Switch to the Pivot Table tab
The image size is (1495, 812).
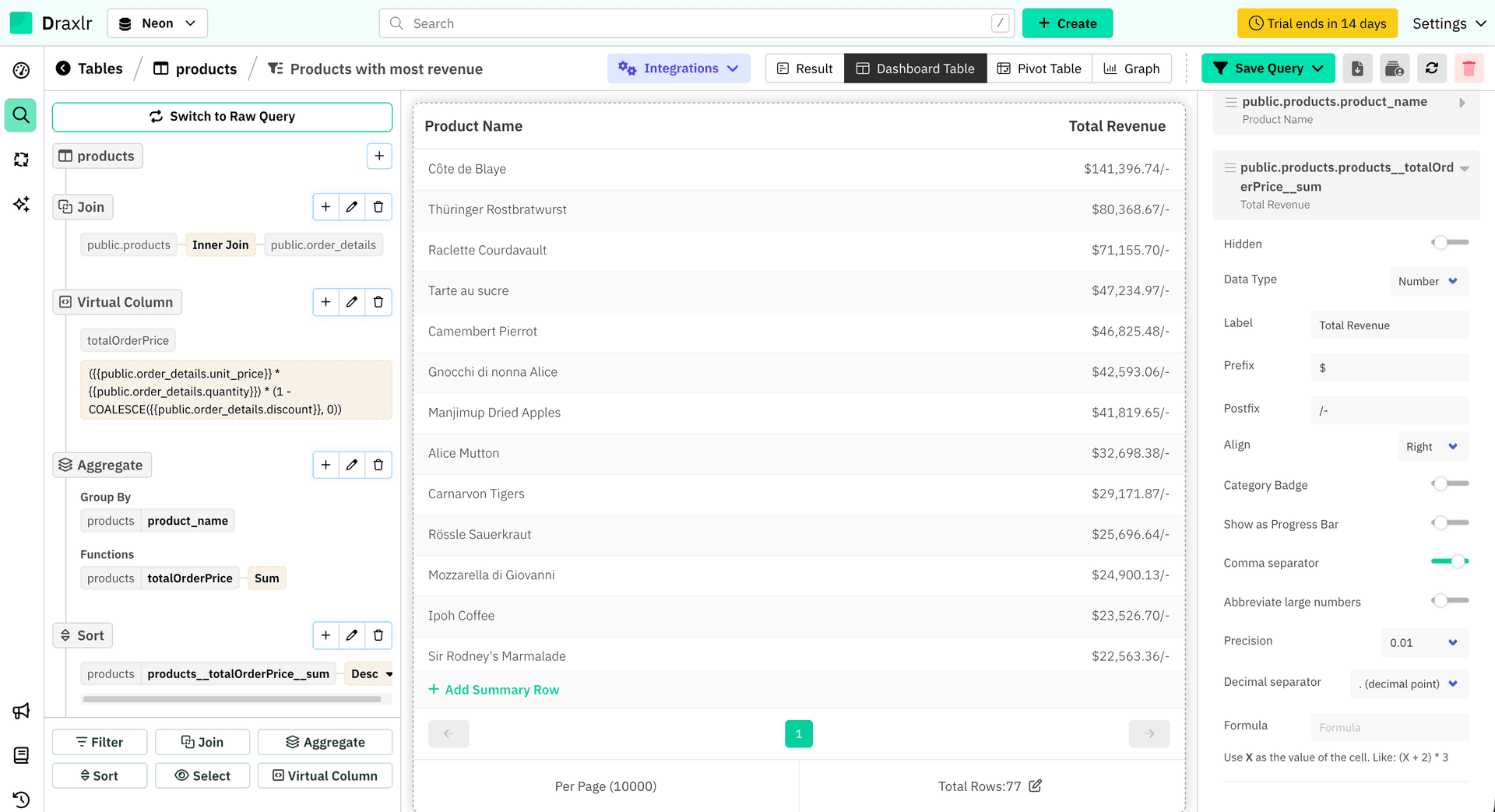pyautogui.click(x=1039, y=69)
